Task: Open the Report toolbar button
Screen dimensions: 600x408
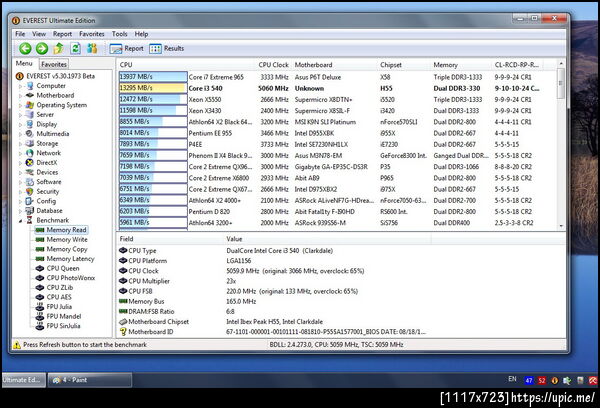Action: coord(126,49)
